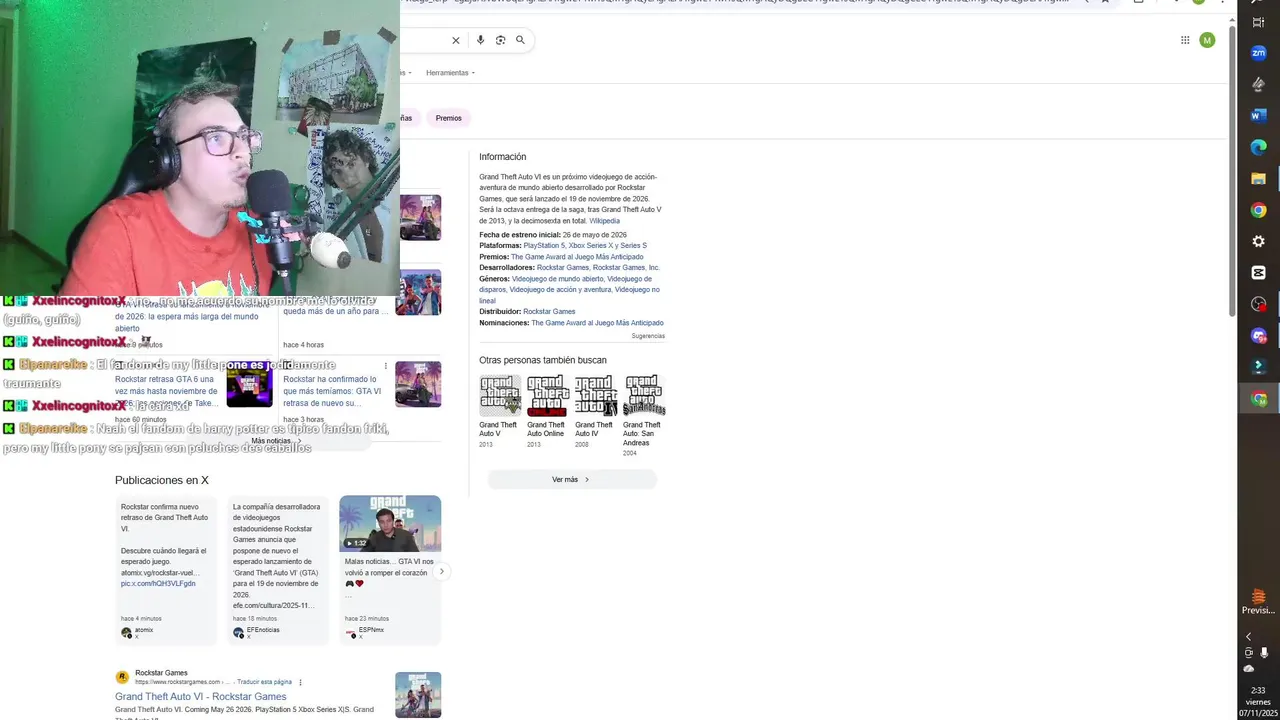This screenshot has width=1280, height=720.
Task: Click the microphone icon in the system tray
Action: click(x=1265, y=652)
